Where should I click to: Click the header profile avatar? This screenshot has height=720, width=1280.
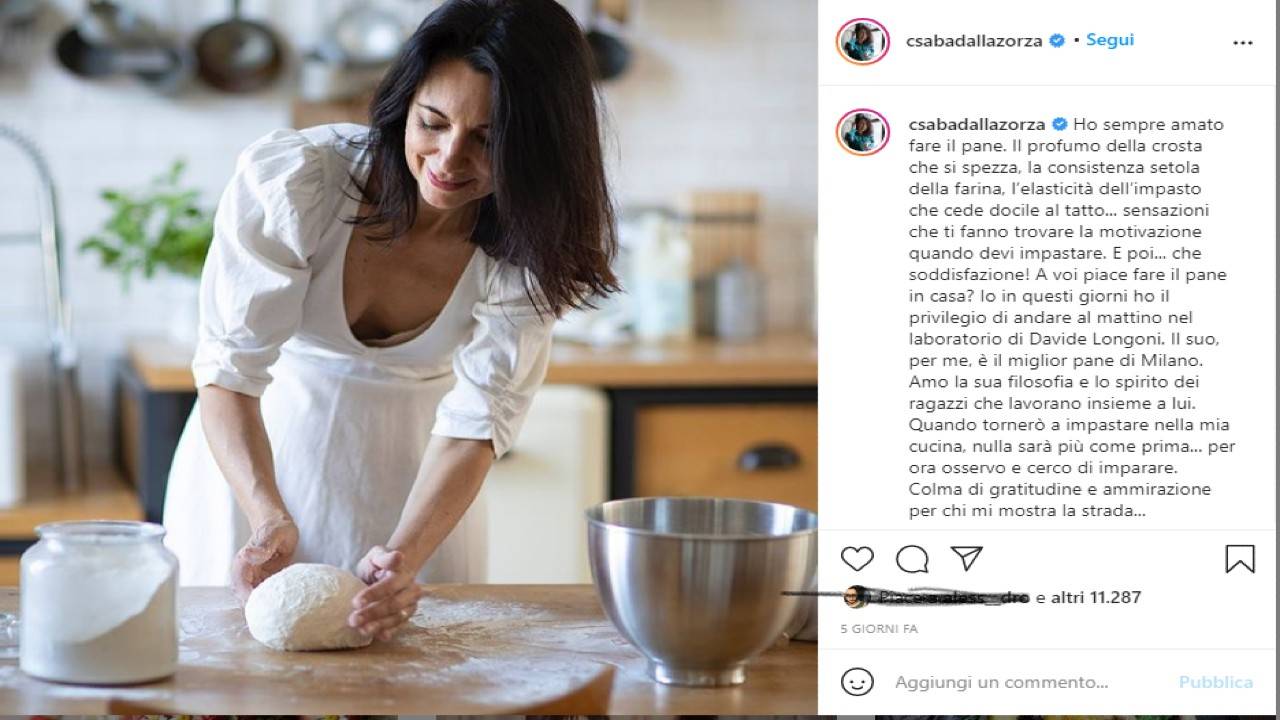862,41
